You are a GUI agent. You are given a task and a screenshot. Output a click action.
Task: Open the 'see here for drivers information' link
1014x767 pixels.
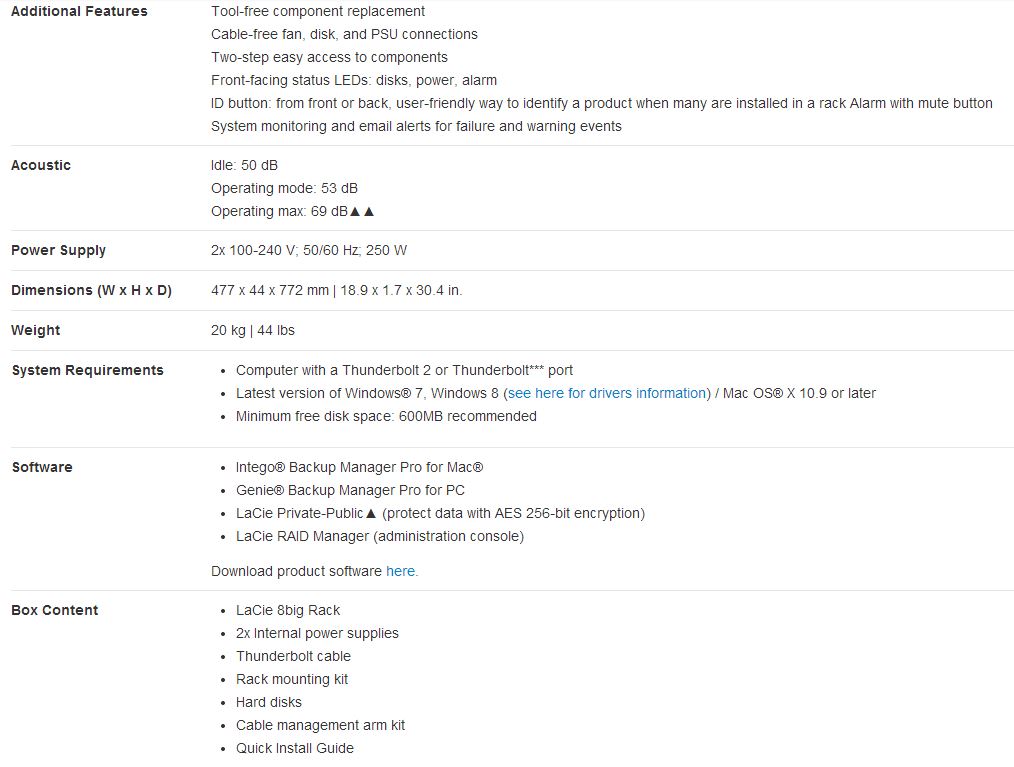[607, 393]
